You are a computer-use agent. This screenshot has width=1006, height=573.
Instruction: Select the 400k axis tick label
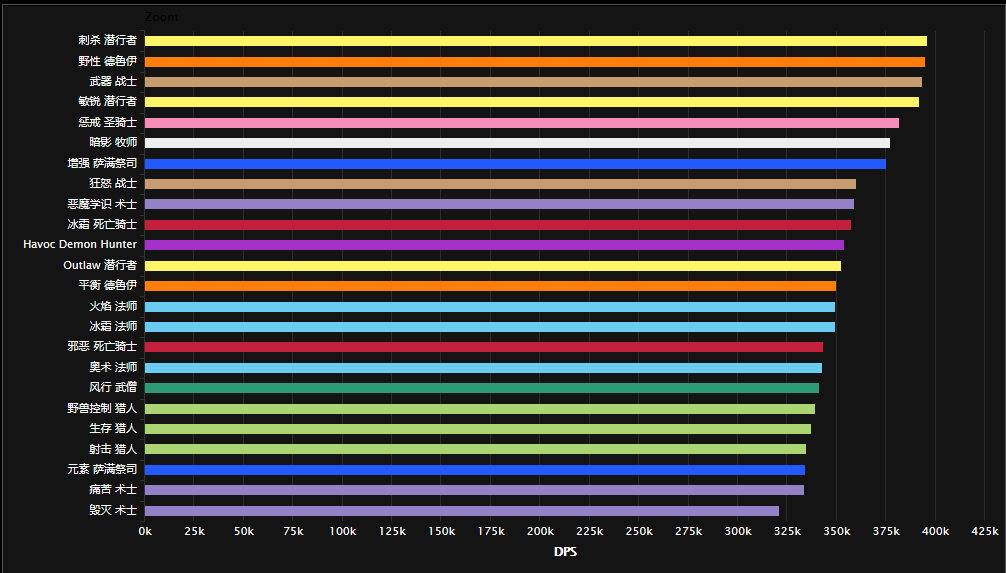click(x=935, y=531)
